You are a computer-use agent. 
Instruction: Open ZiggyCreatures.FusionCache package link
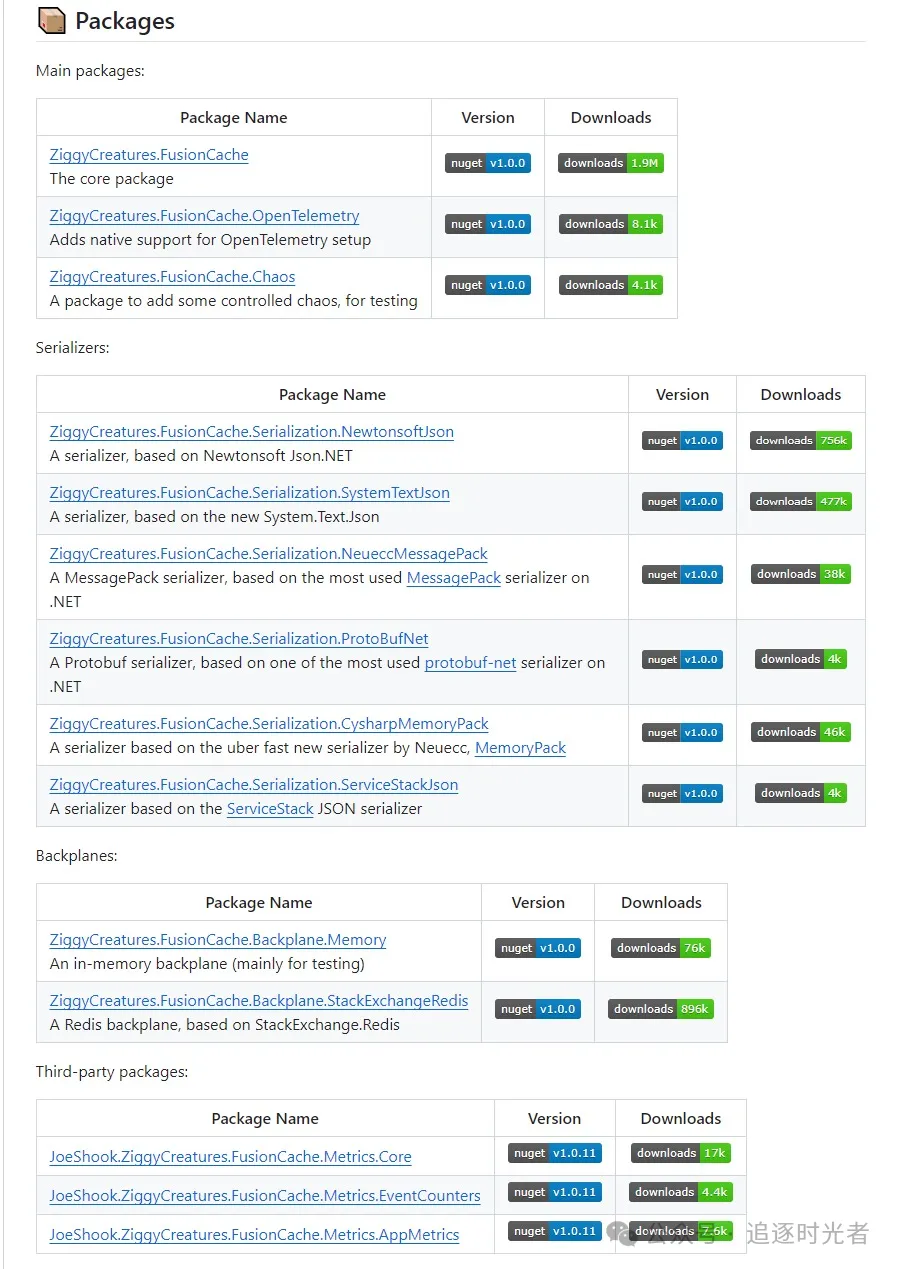click(149, 155)
